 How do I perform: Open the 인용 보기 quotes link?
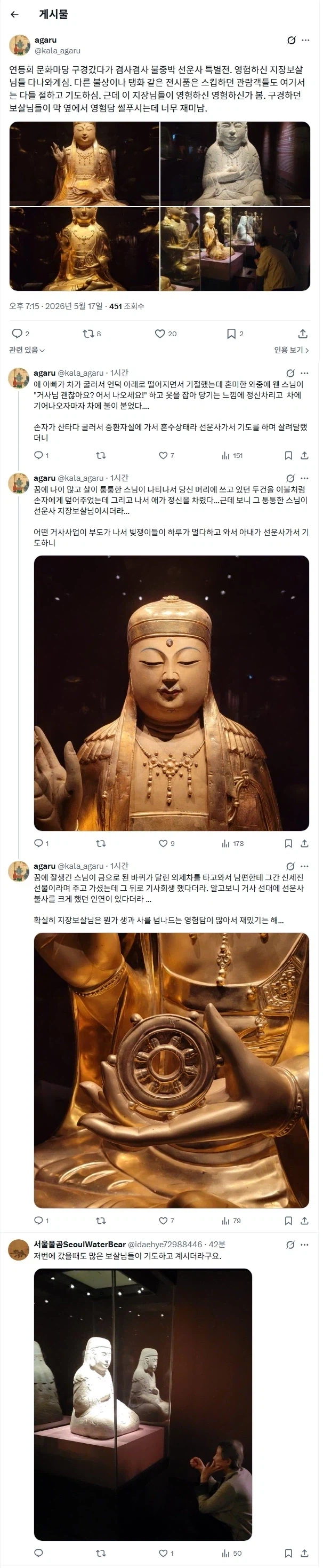click(x=292, y=350)
